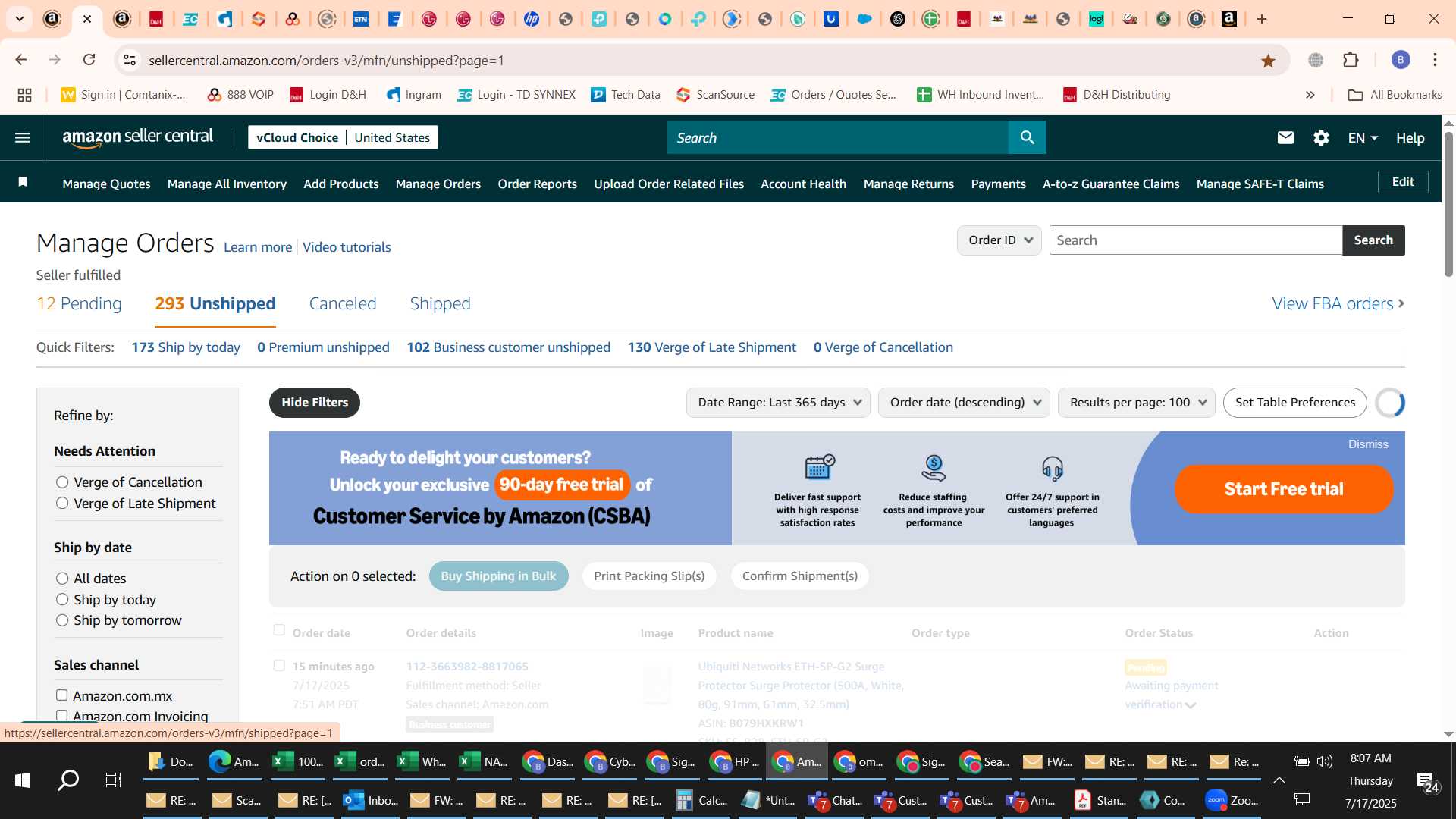Click the browser address bar URL
This screenshot has width=1456, height=819.
point(326,60)
